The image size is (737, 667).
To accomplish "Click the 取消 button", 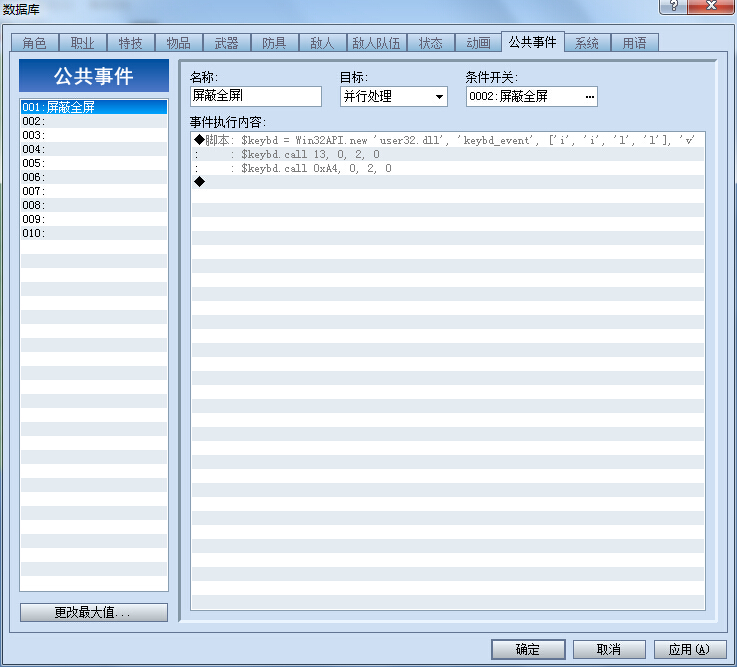I will 609,649.
